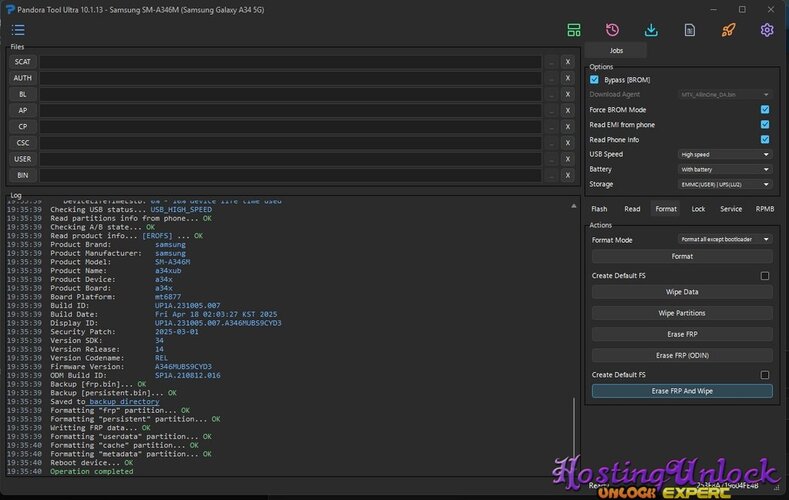Clear the AP file with X

pyautogui.click(x=568, y=110)
